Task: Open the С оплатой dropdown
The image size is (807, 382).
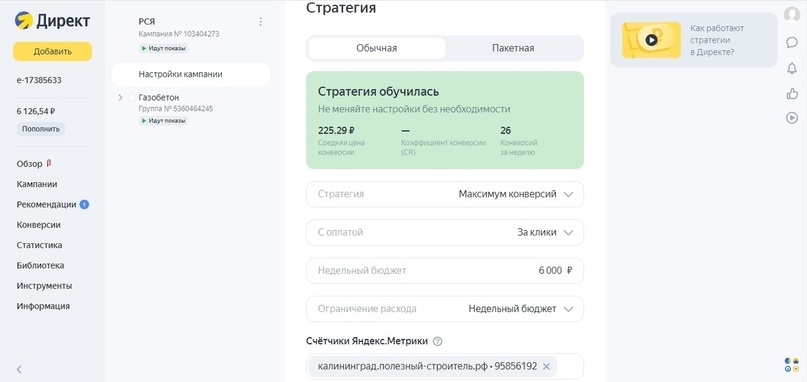Action: [445, 232]
